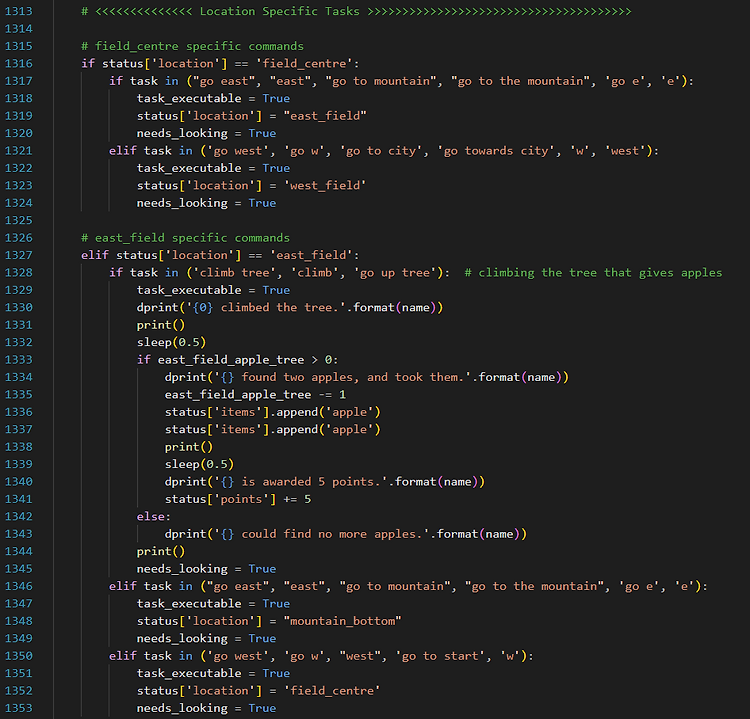Screen dimensions: 750x719
Task: Click sleep(0.5) on line 1339
Action: (x=199, y=464)
